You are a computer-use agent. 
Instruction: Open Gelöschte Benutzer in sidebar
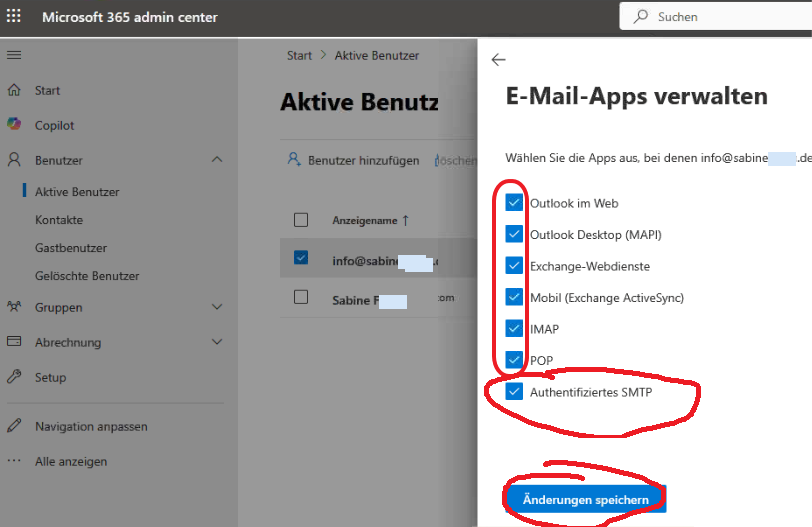[x=87, y=275]
